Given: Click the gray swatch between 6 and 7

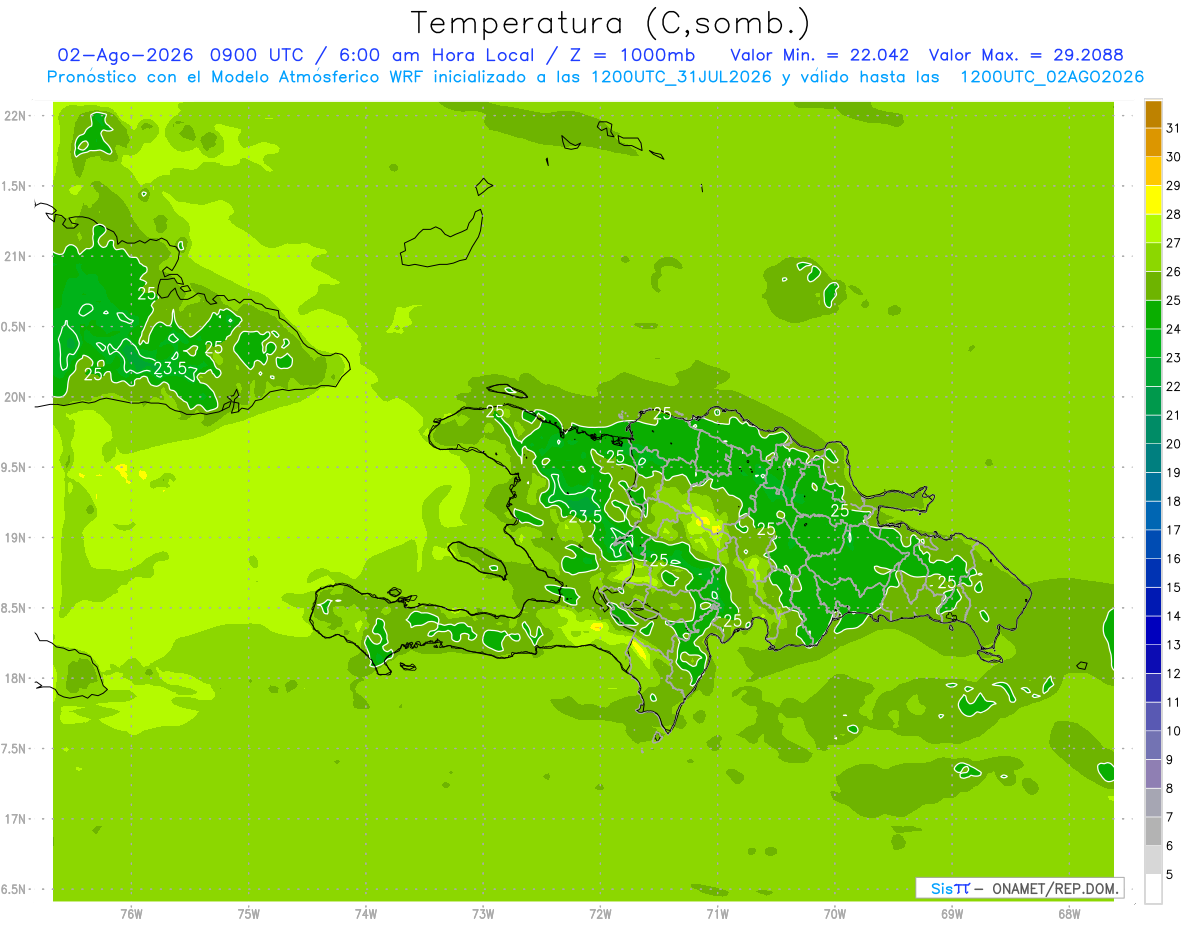Looking at the screenshot, I should (1153, 832).
